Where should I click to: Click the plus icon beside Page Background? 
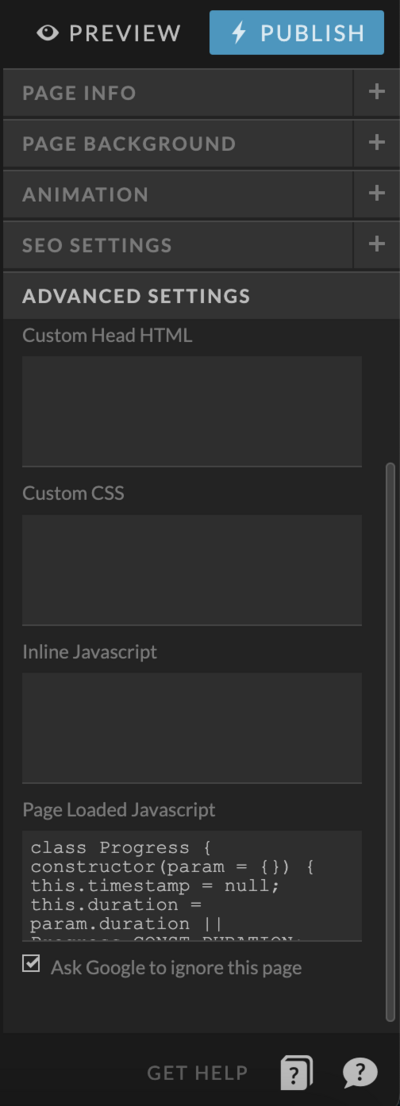coord(377,142)
